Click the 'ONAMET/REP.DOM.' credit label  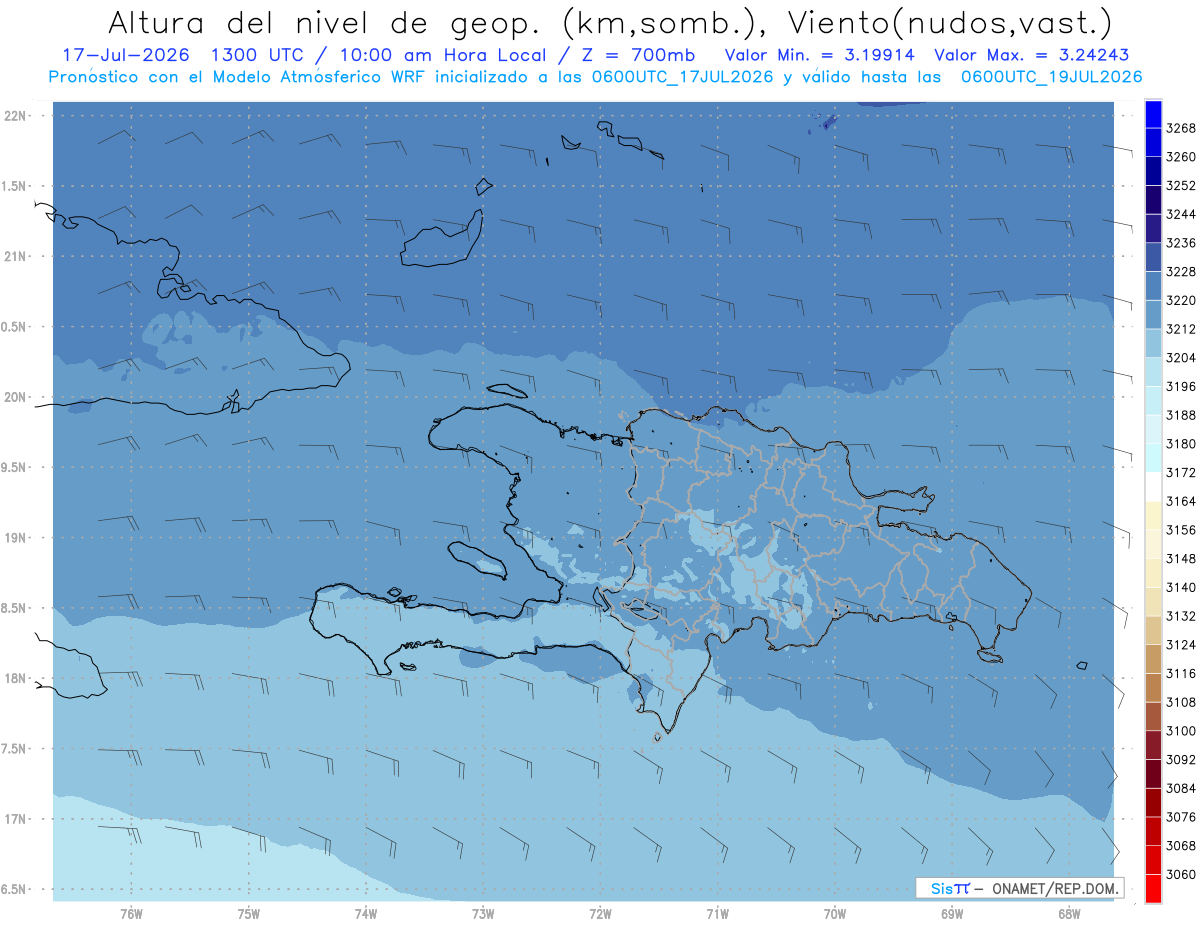(1055, 888)
